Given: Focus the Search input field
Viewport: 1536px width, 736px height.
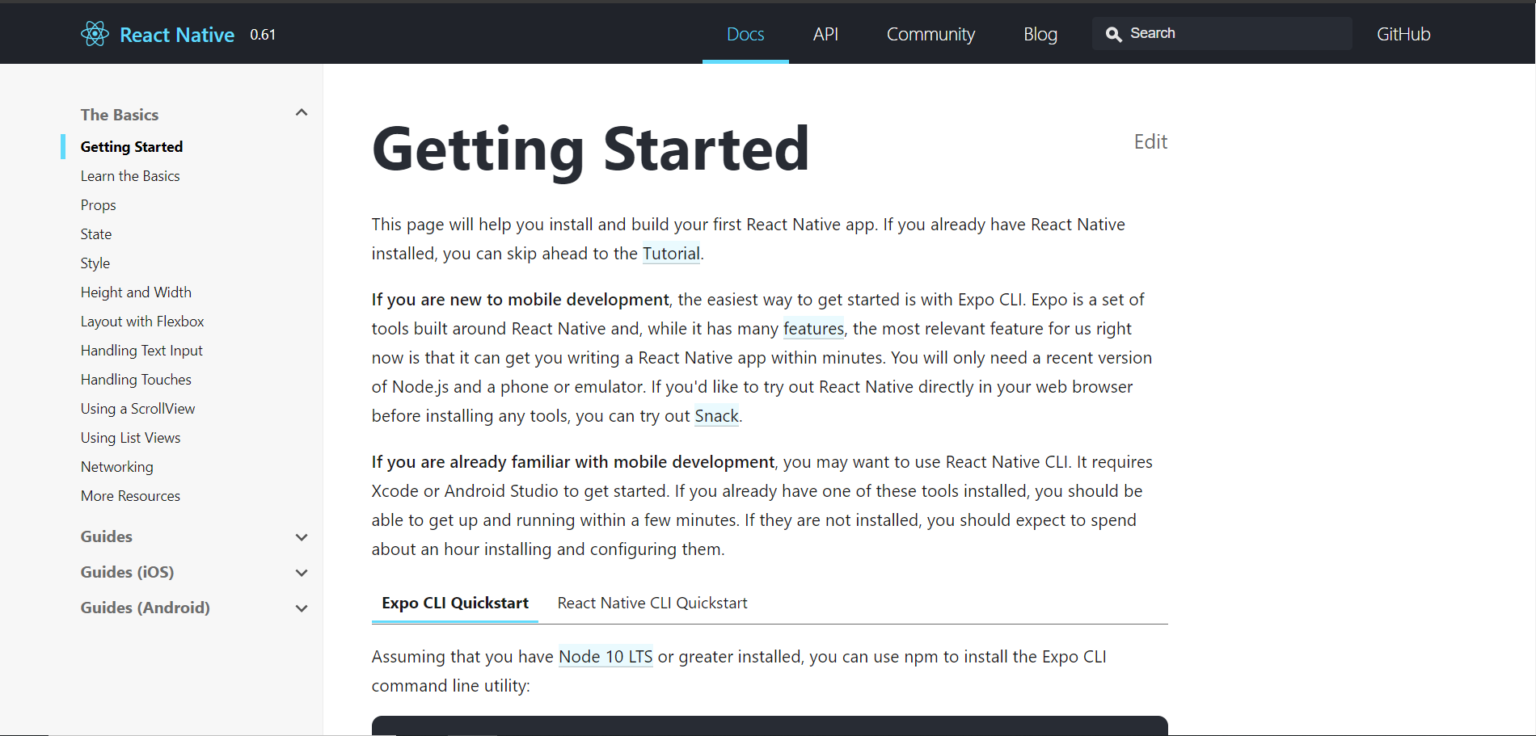Looking at the screenshot, I should pos(1222,34).
